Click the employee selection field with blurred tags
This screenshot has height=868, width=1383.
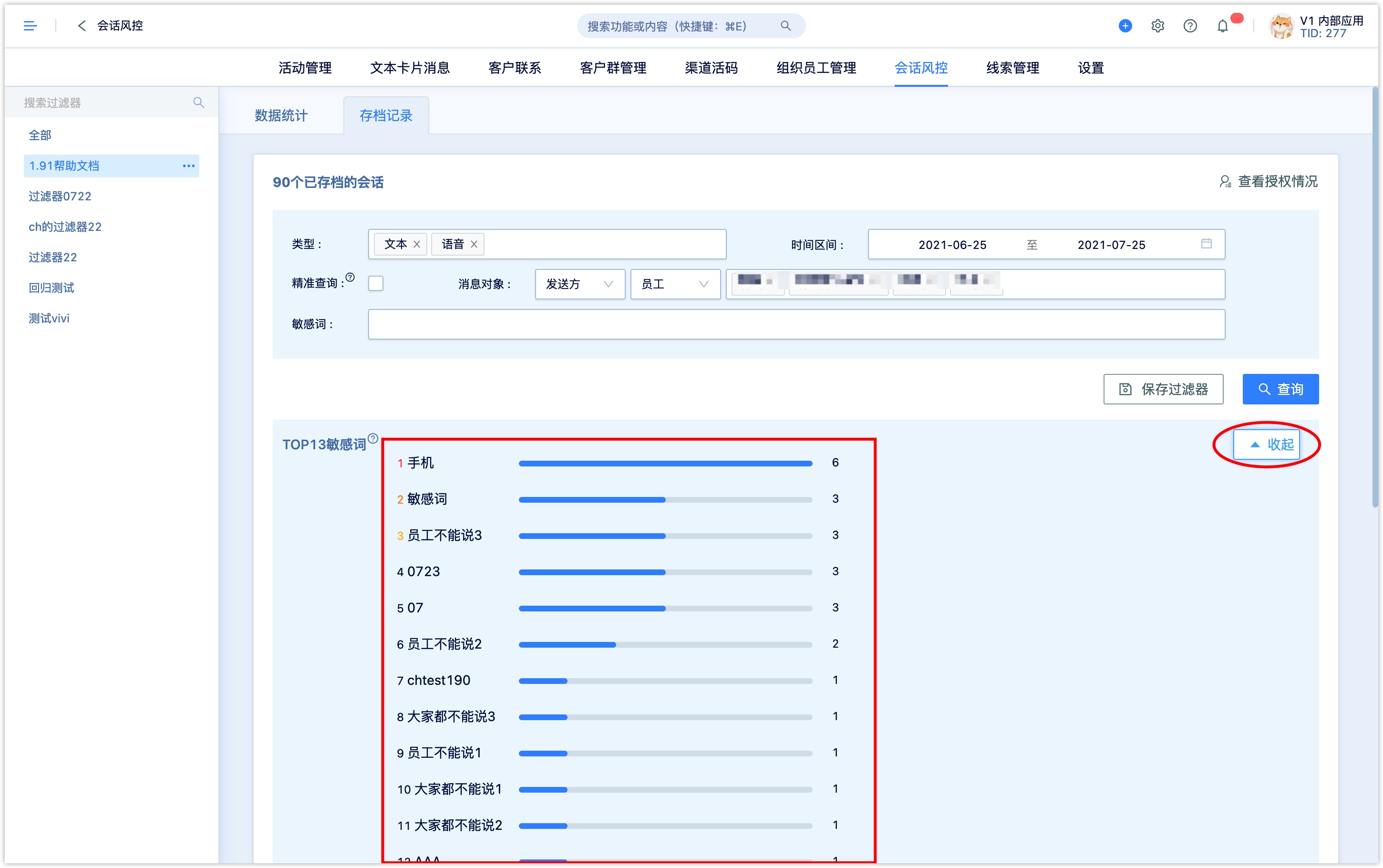tap(975, 284)
